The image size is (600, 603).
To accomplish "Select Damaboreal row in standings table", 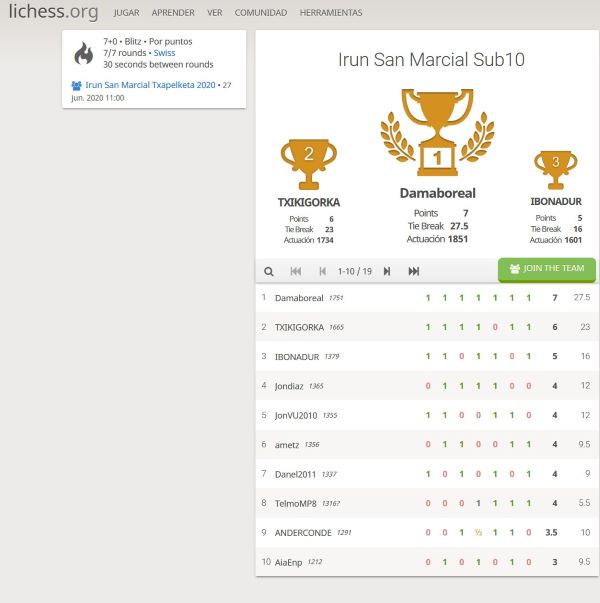I will coord(425,298).
